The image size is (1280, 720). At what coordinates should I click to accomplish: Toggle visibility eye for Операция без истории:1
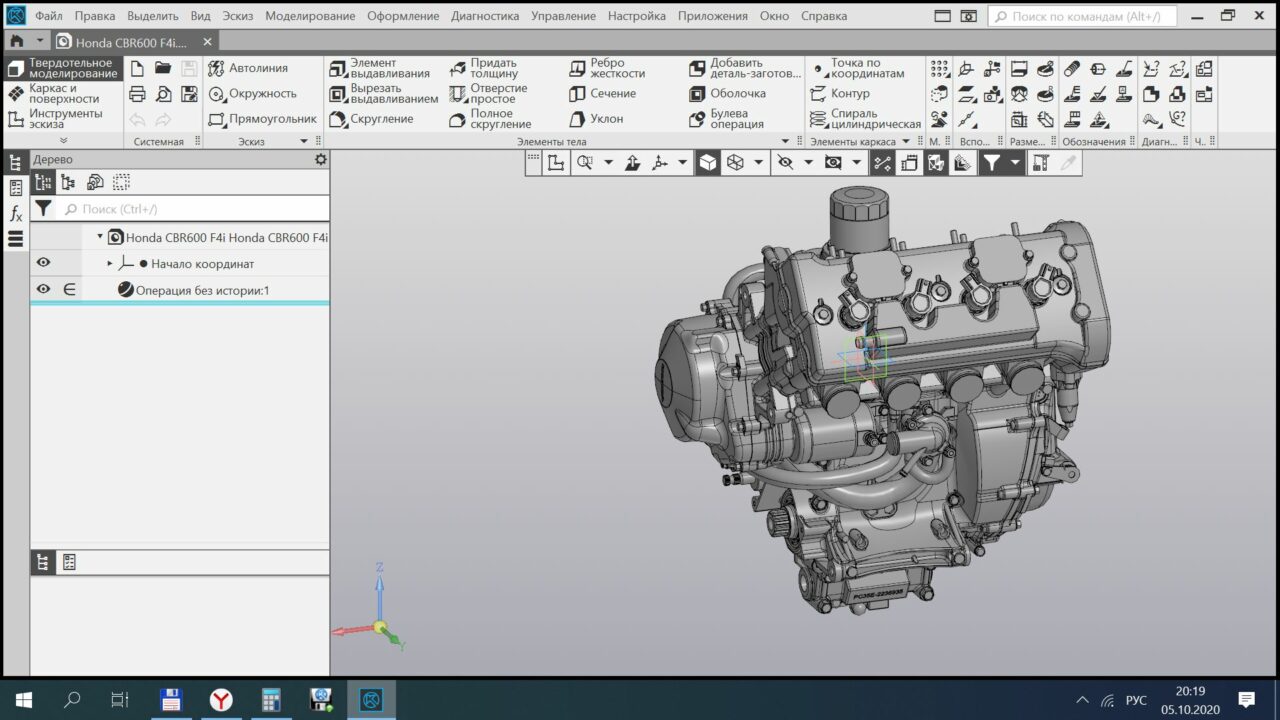click(x=43, y=289)
